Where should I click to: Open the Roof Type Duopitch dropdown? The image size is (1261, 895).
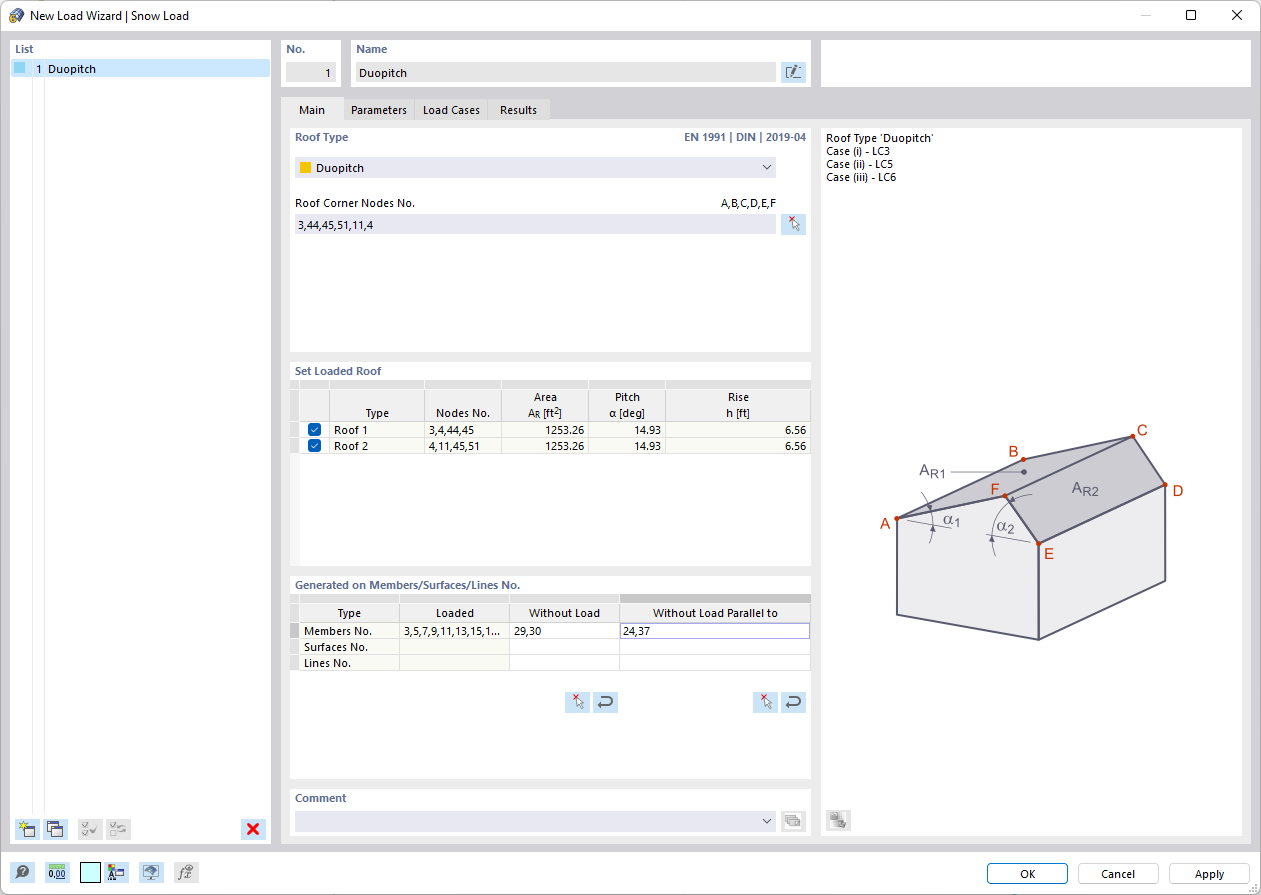tap(535, 168)
